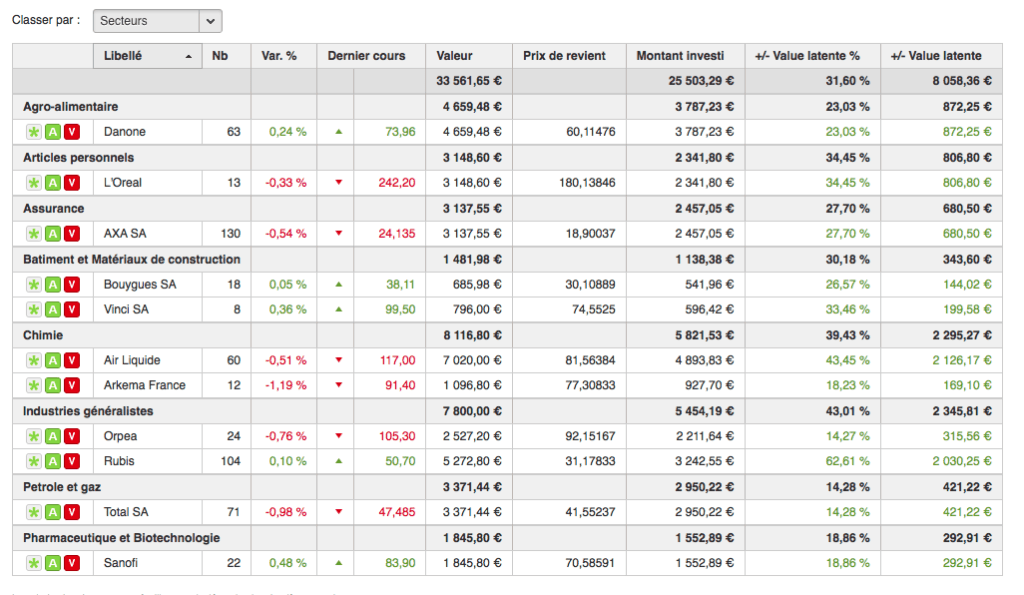Click the star icon on the Total SA row

pyautogui.click(x=34, y=512)
